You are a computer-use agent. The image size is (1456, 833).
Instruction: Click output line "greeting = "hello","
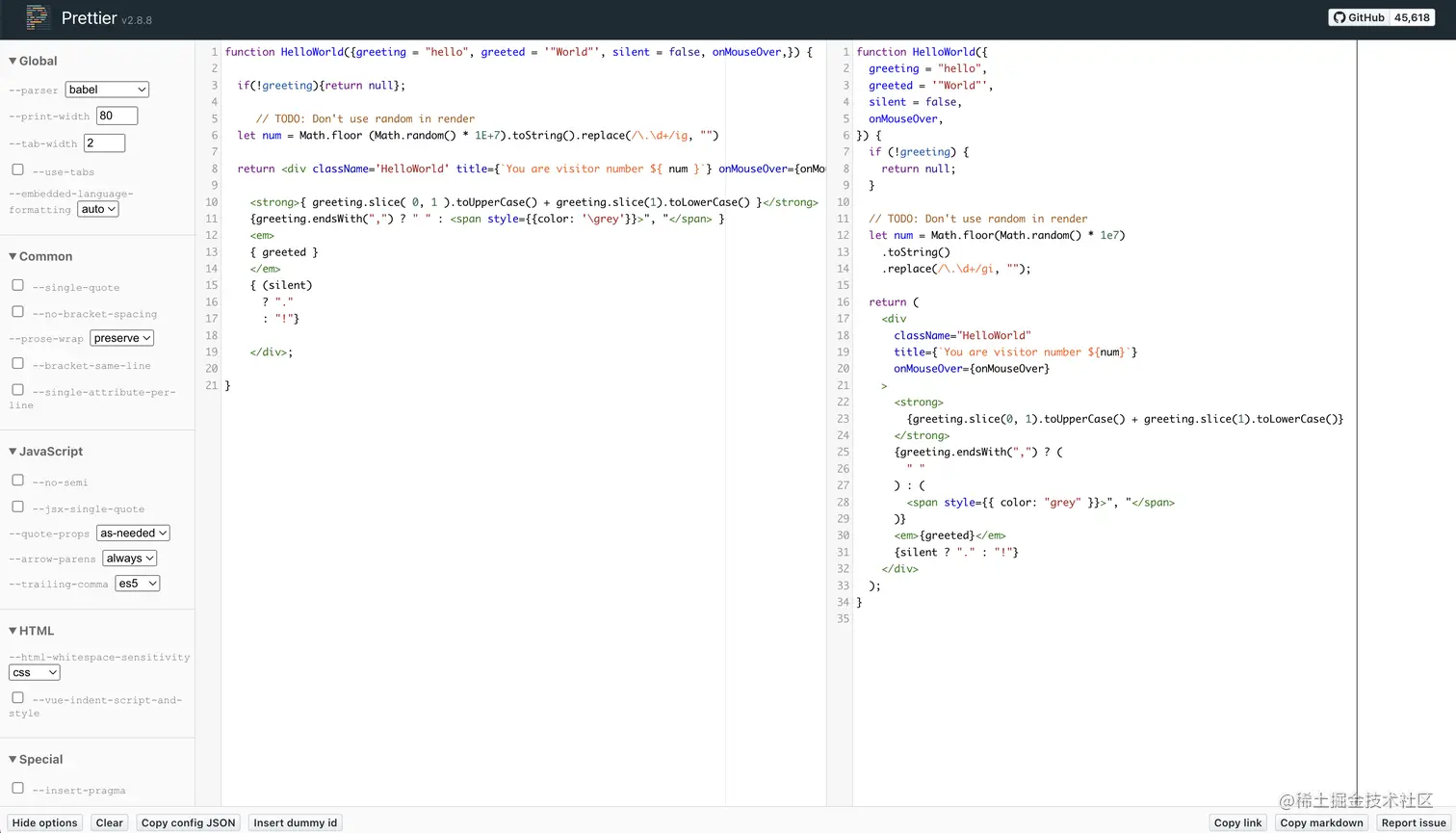928,69
